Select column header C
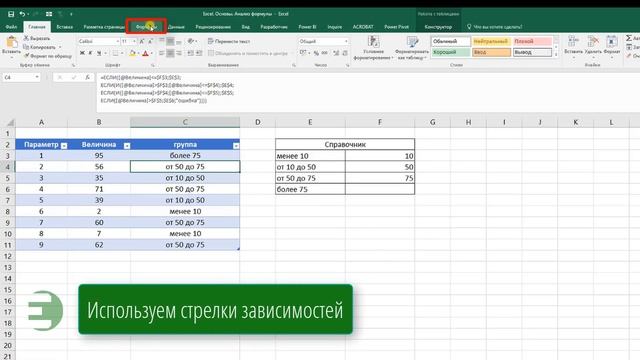640x360 pixels. click(x=185, y=122)
